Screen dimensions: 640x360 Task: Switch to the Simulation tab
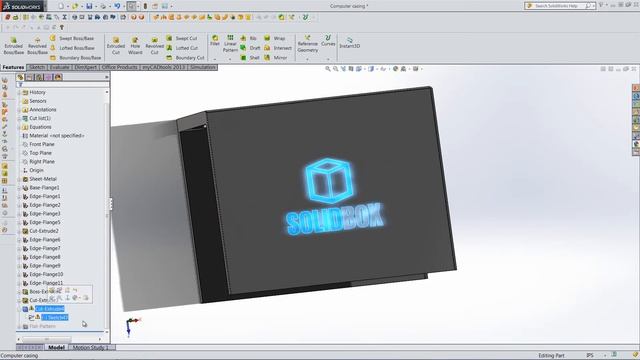pyautogui.click(x=203, y=67)
